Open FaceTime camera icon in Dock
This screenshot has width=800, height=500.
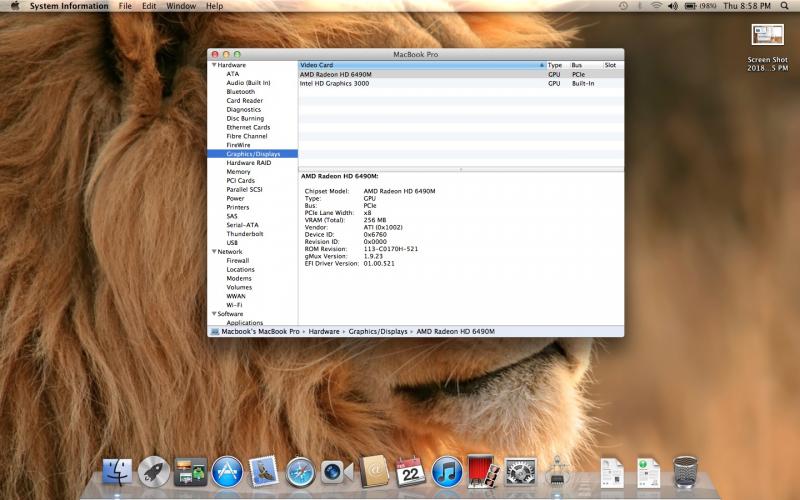point(337,472)
